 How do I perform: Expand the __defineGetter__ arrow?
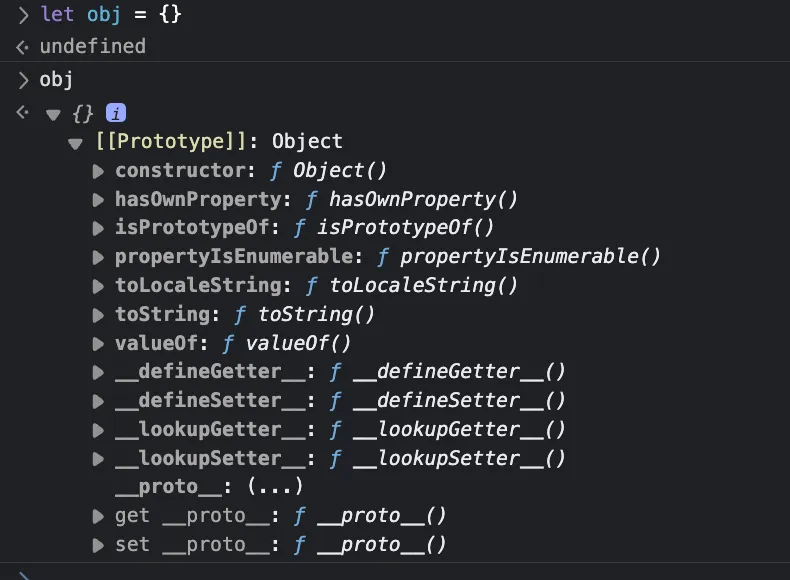[x=98, y=372]
